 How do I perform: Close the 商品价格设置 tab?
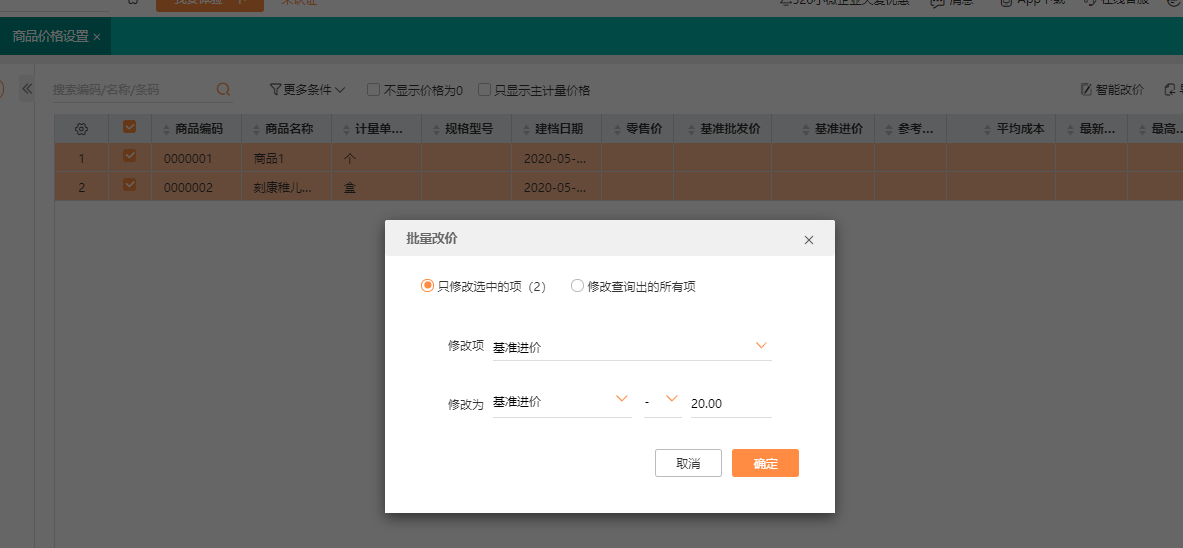coord(97,37)
